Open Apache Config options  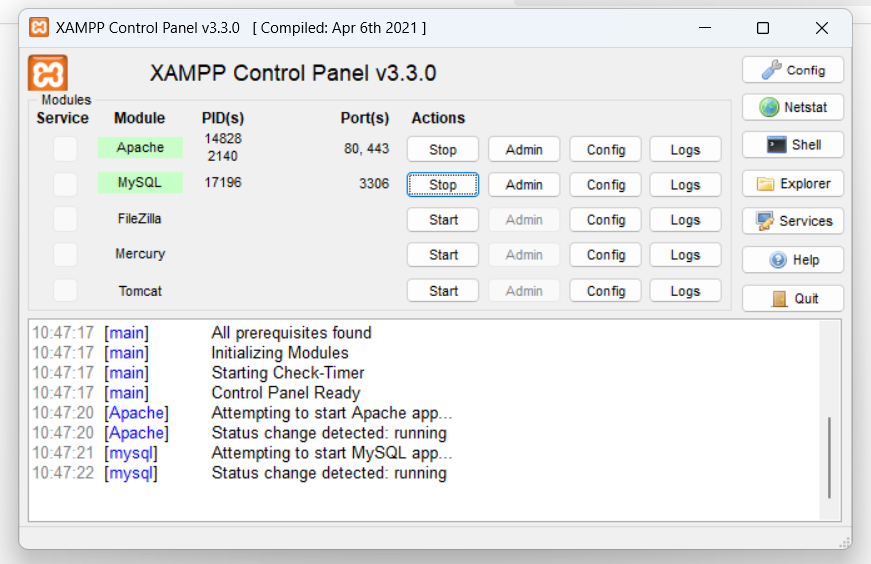(605, 149)
